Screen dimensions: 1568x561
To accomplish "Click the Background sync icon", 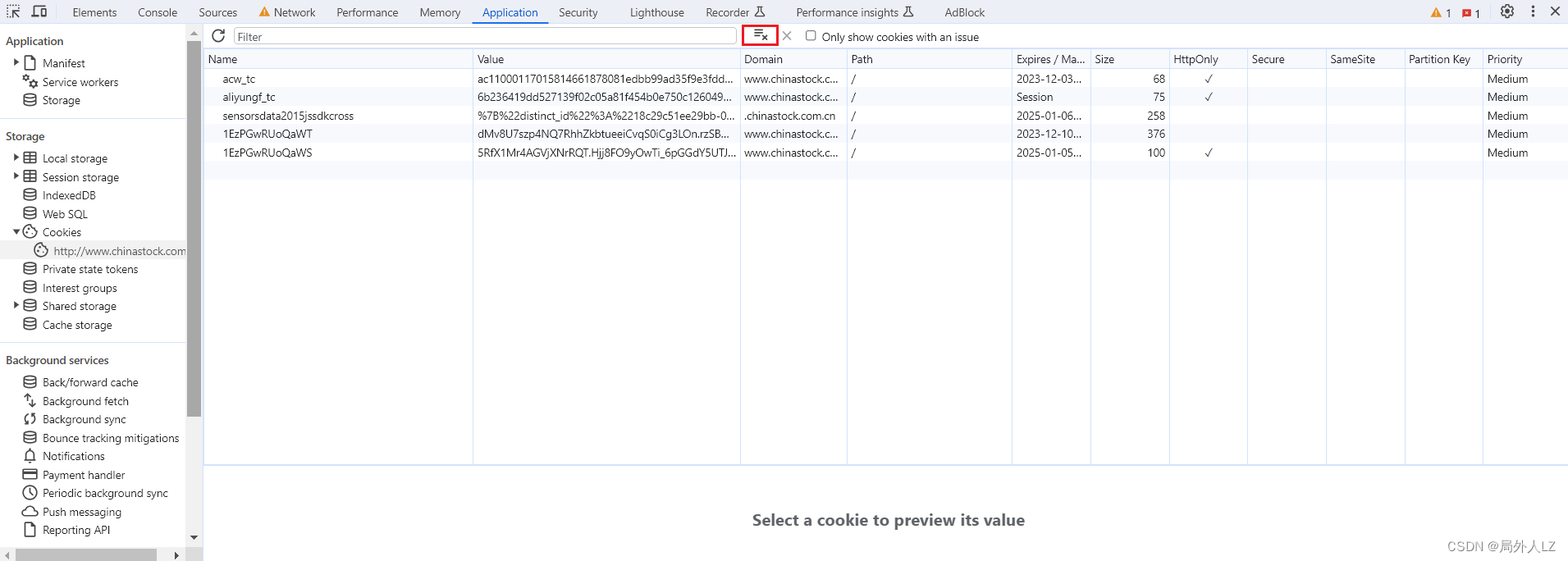I will (30, 419).
